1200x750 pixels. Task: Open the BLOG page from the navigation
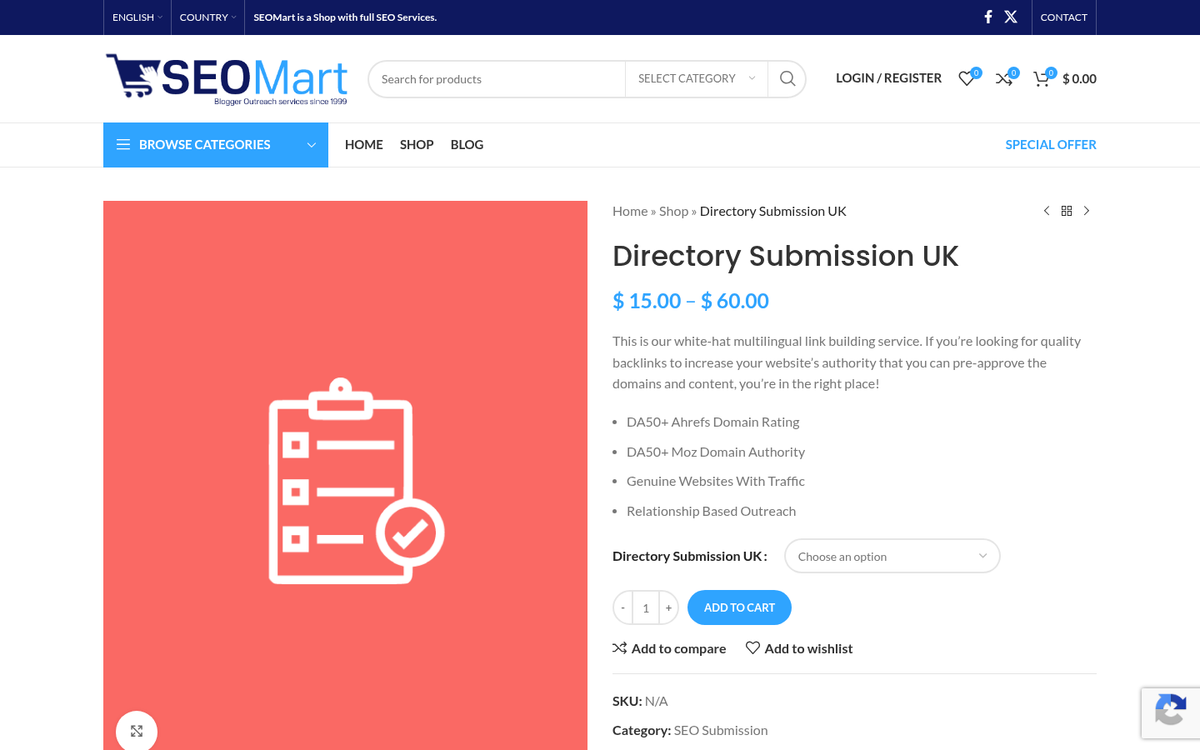click(466, 144)
